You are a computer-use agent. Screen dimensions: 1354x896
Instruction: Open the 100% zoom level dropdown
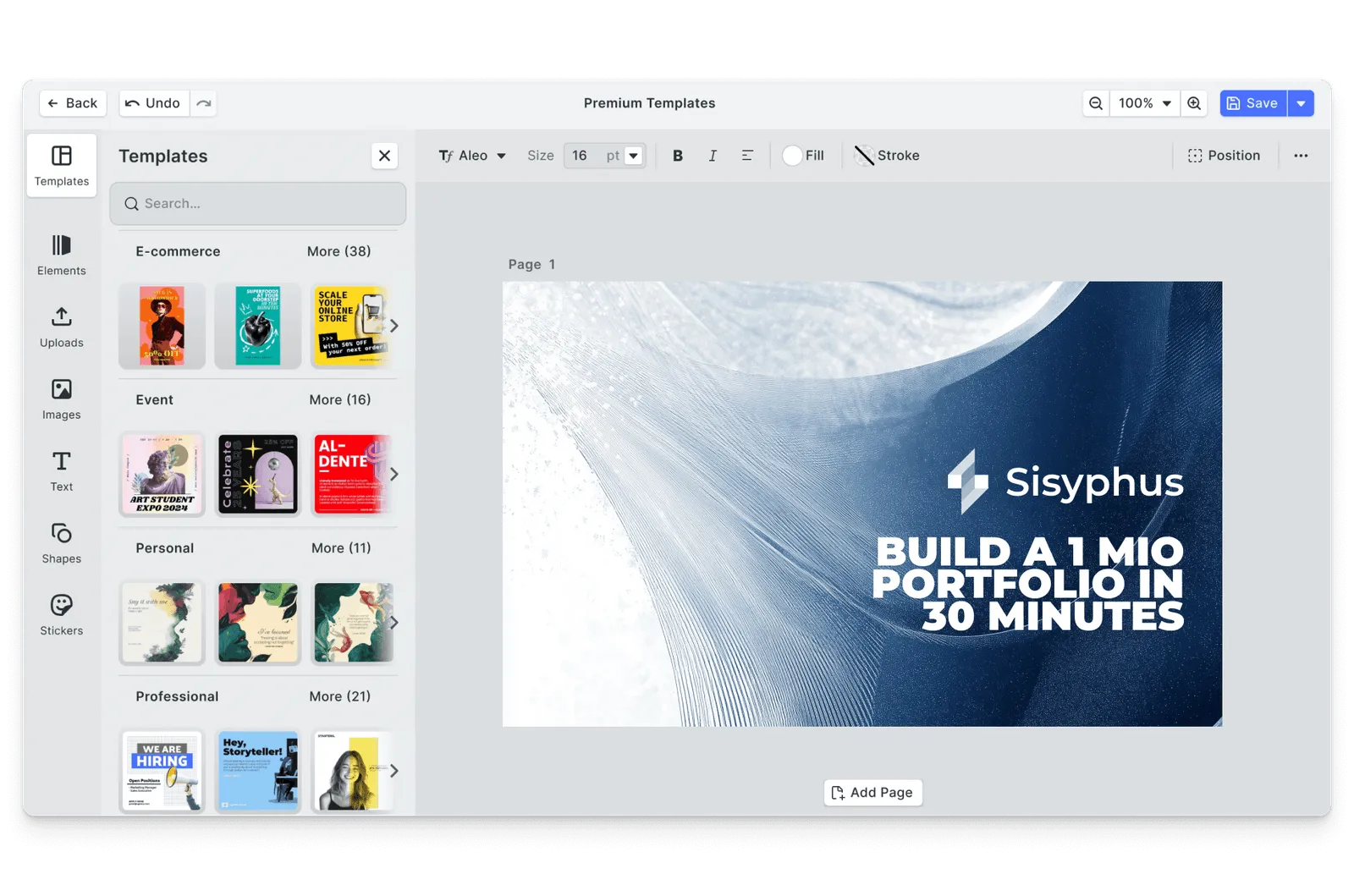pos(1145,103)
